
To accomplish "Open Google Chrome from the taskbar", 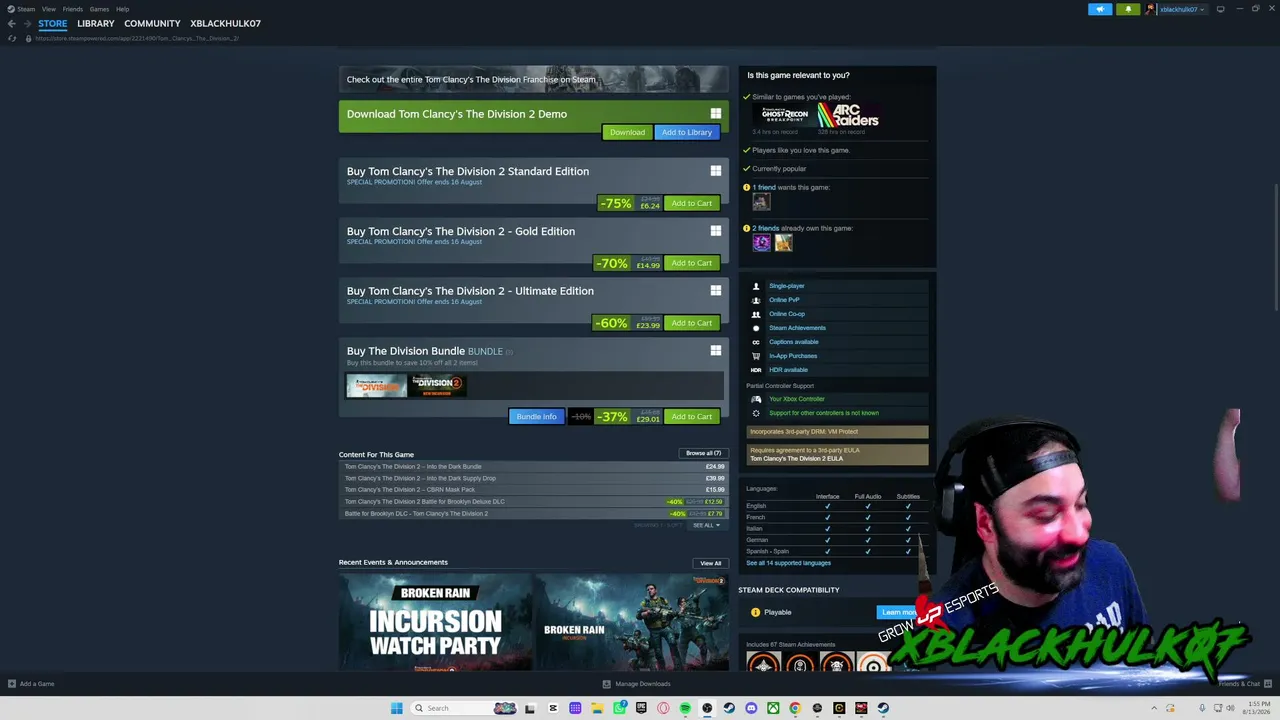I will coord(795,708).
